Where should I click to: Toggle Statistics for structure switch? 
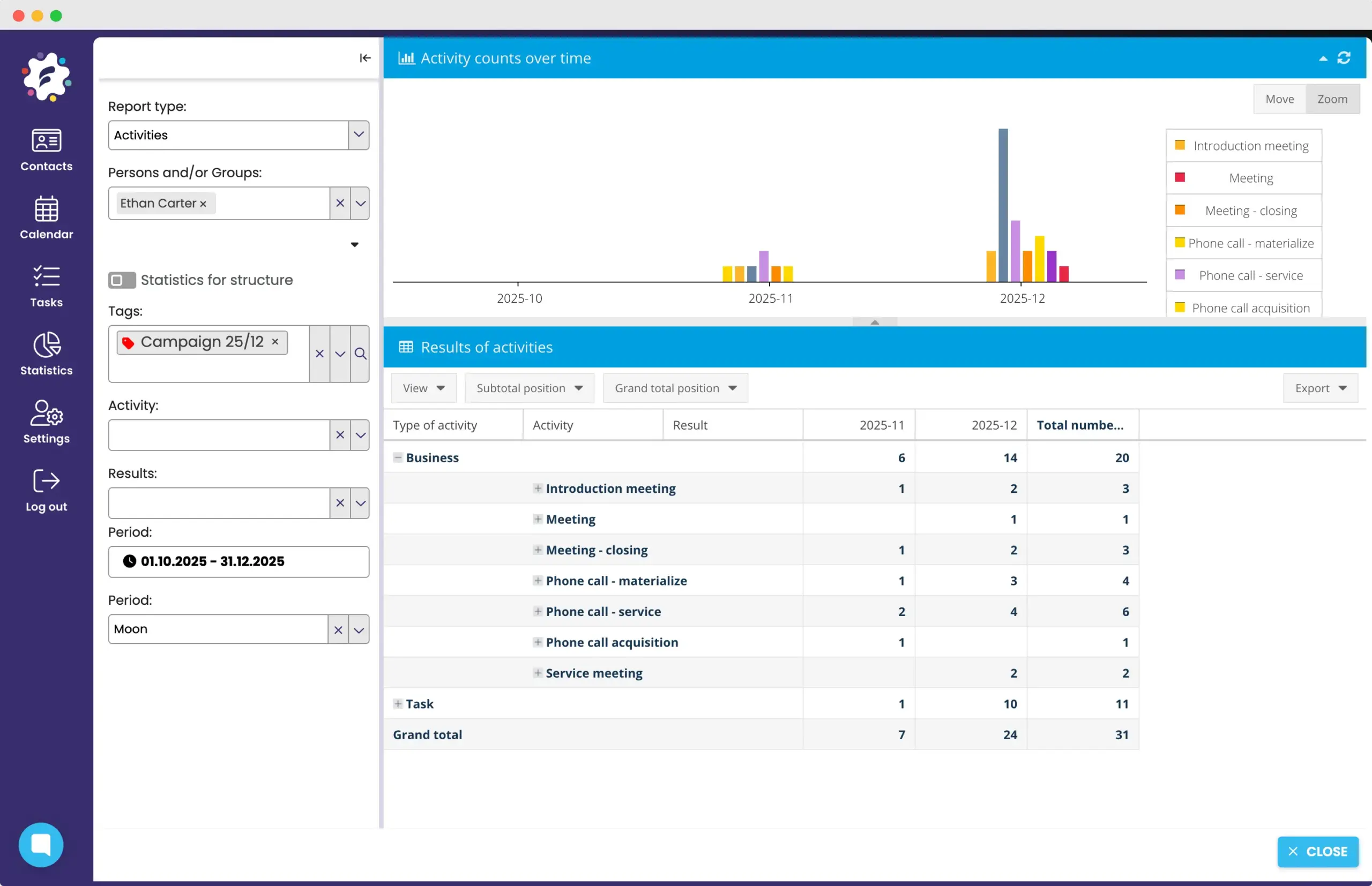coord(122,280)
